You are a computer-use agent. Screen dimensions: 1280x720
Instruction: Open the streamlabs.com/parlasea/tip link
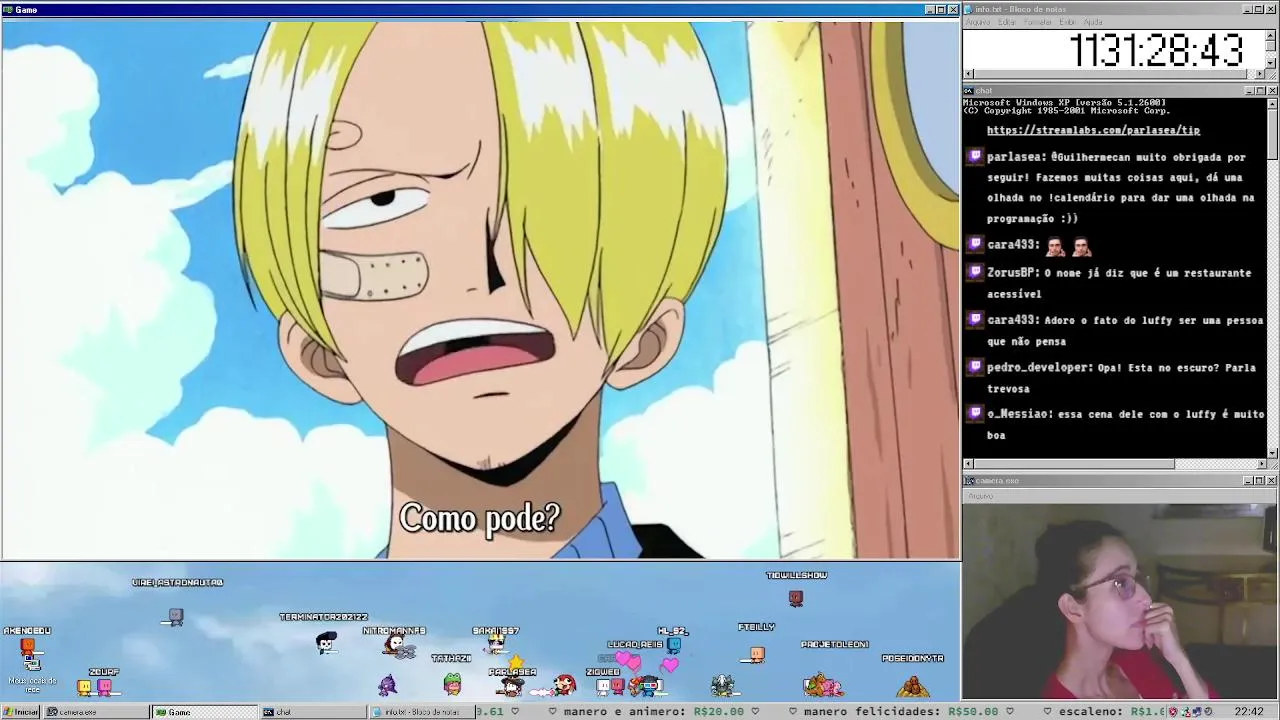point(1093,130)
